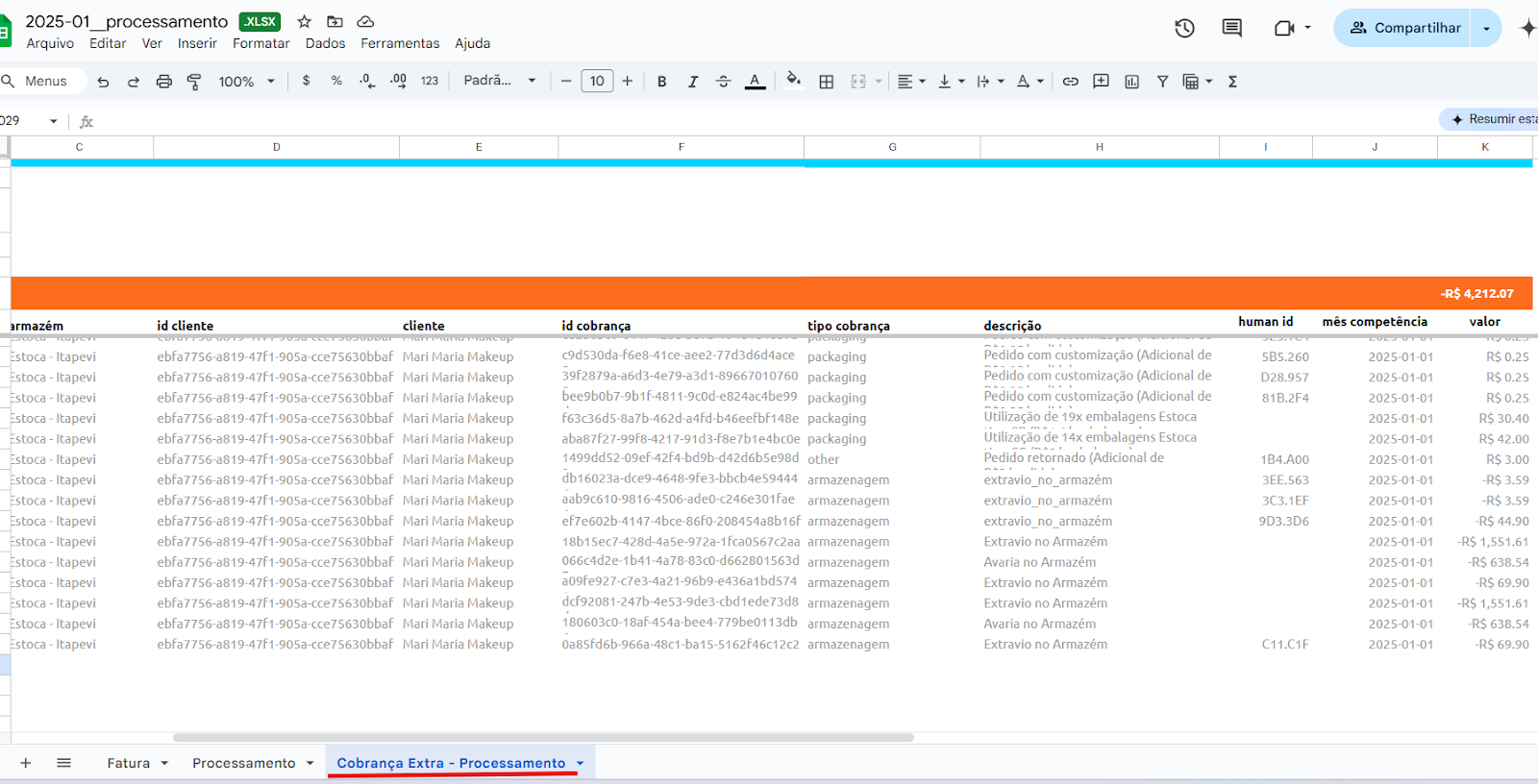Image resolution: width=1538 pixels, height=784 pixels.
Task: Open the version history clock icon
Action: click(x=1184, y=28)
